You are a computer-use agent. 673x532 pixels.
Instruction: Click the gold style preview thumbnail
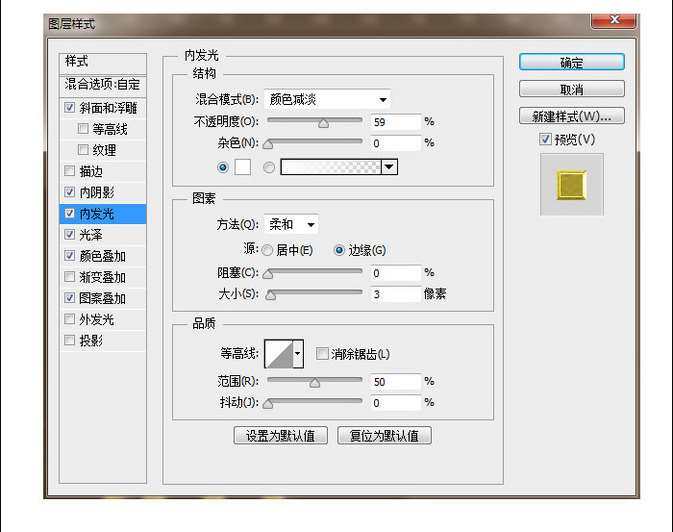coord(572,185)
